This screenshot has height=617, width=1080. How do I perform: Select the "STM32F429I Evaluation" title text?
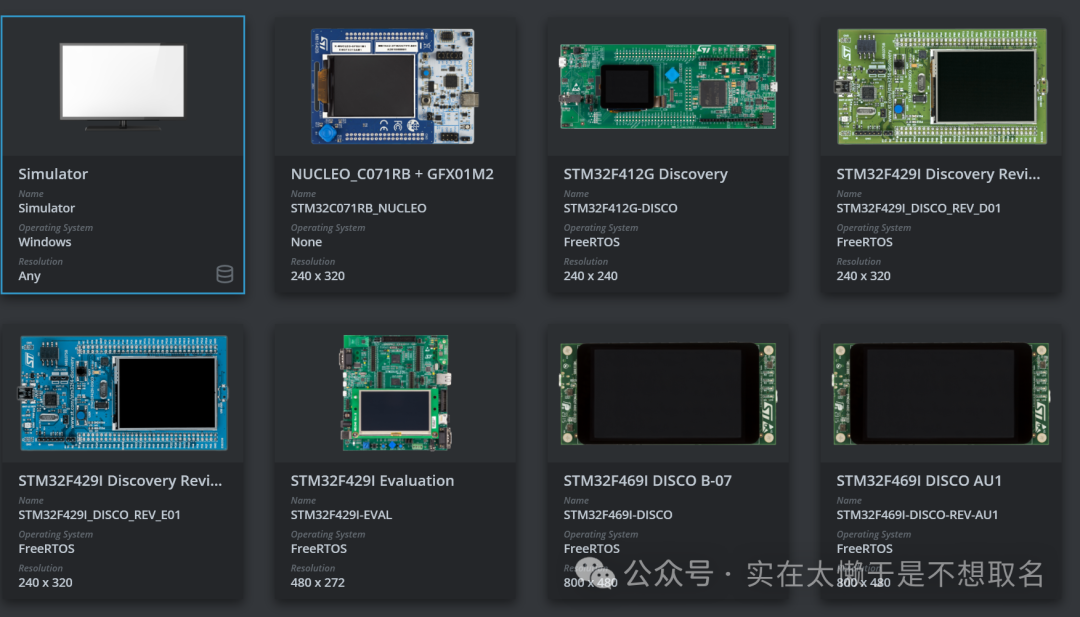tap(372, 481)
